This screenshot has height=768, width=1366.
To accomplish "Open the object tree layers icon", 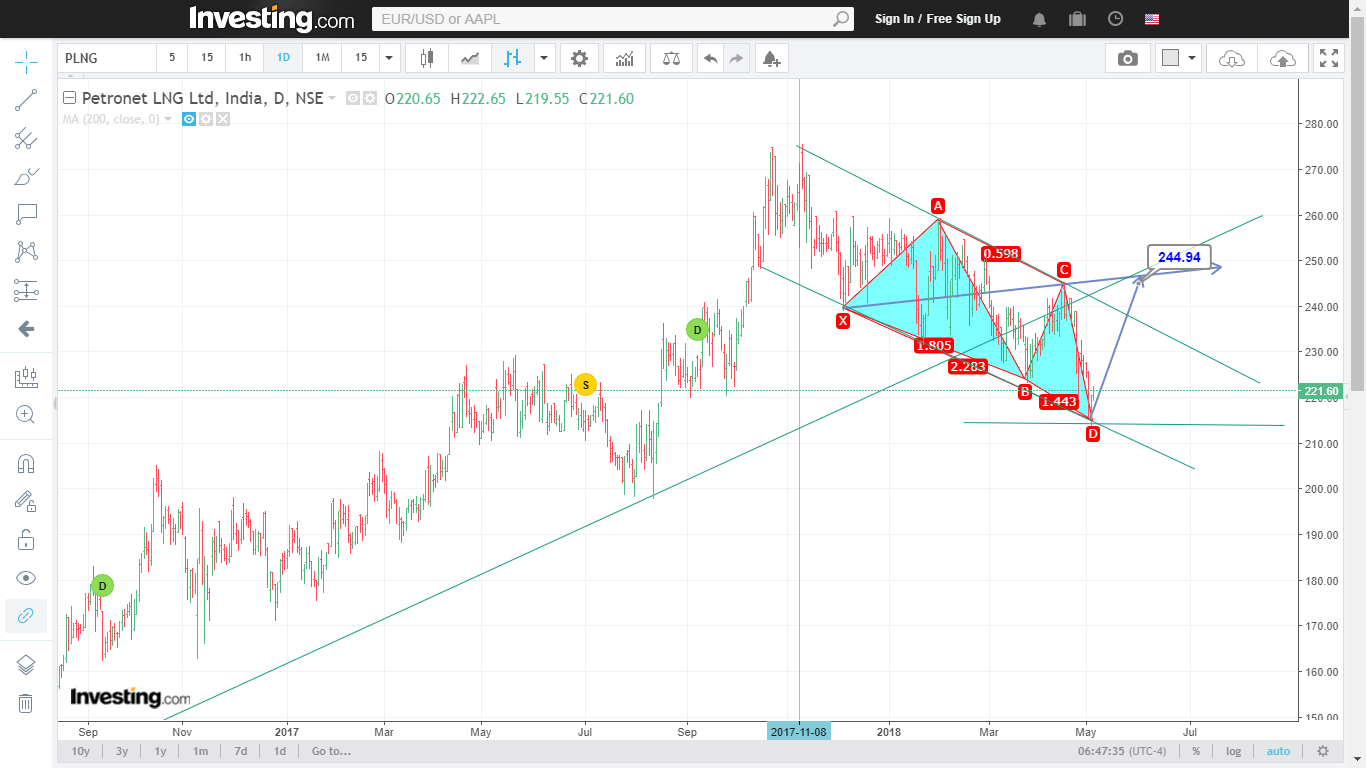I will tap(26, 665).
